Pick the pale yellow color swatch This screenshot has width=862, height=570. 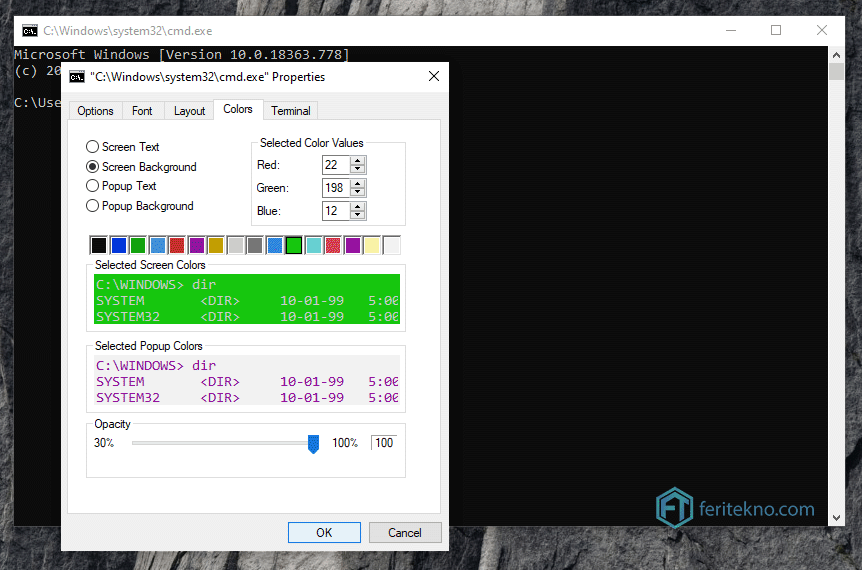click(372, 245)
